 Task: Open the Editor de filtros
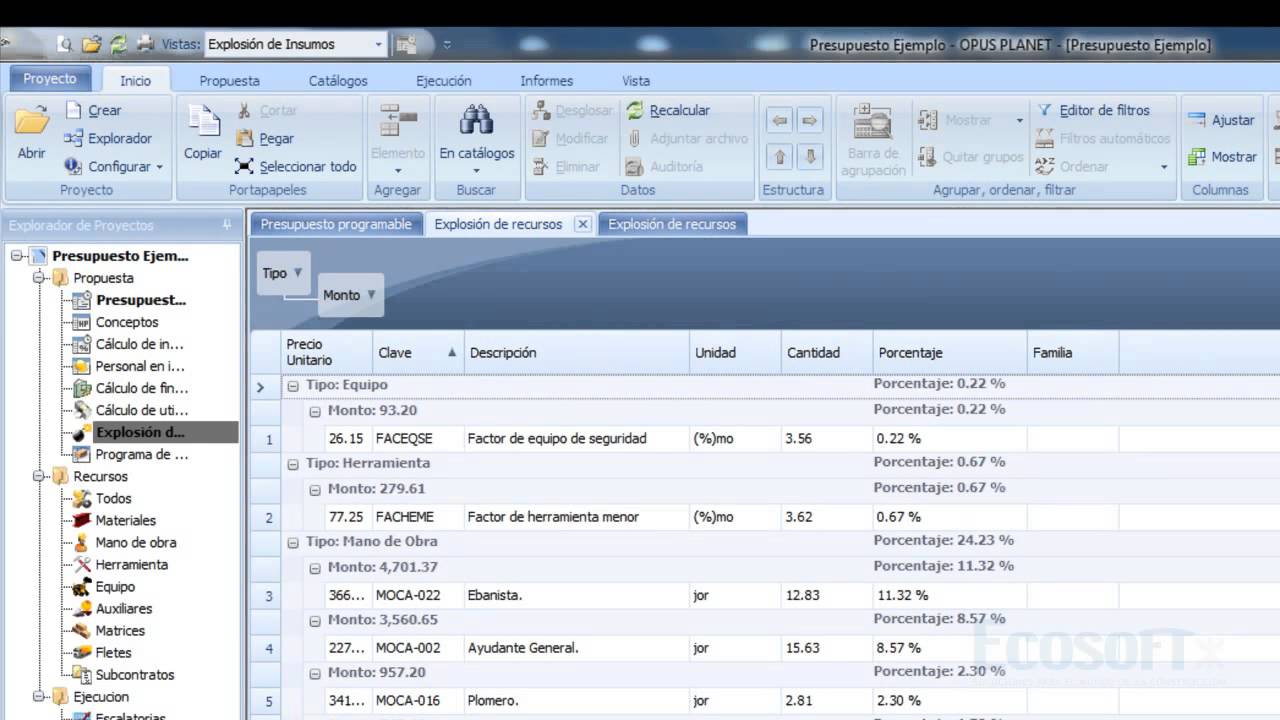1093,111
